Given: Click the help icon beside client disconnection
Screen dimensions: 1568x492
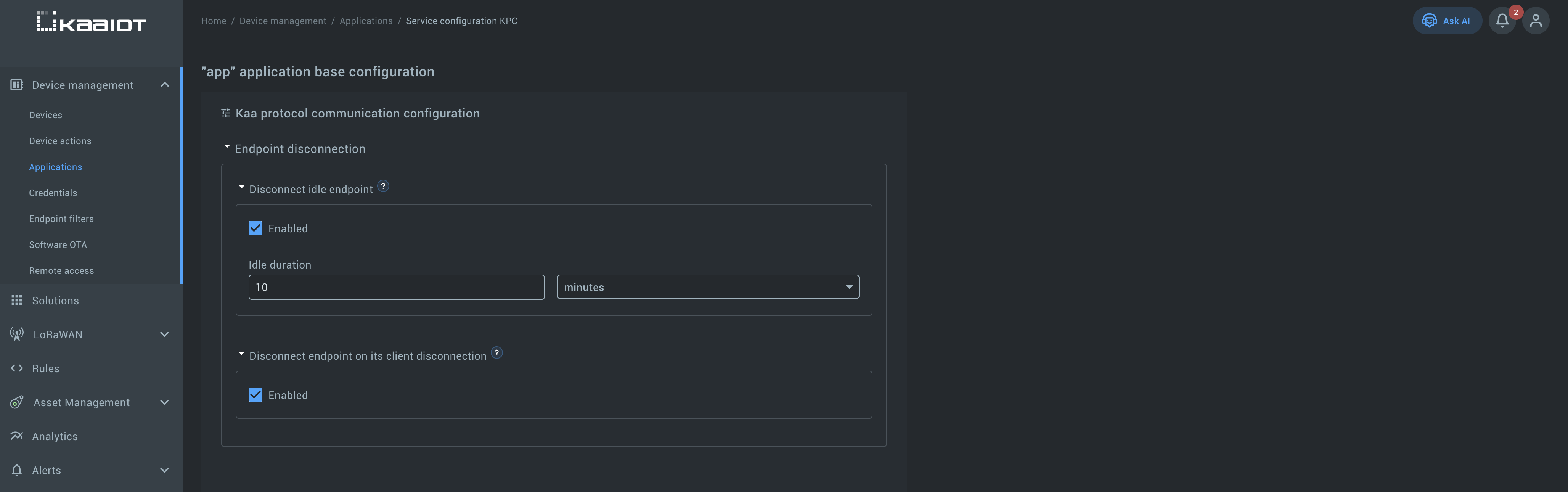Looking at the screenshot, I should (x=497, y=353).
